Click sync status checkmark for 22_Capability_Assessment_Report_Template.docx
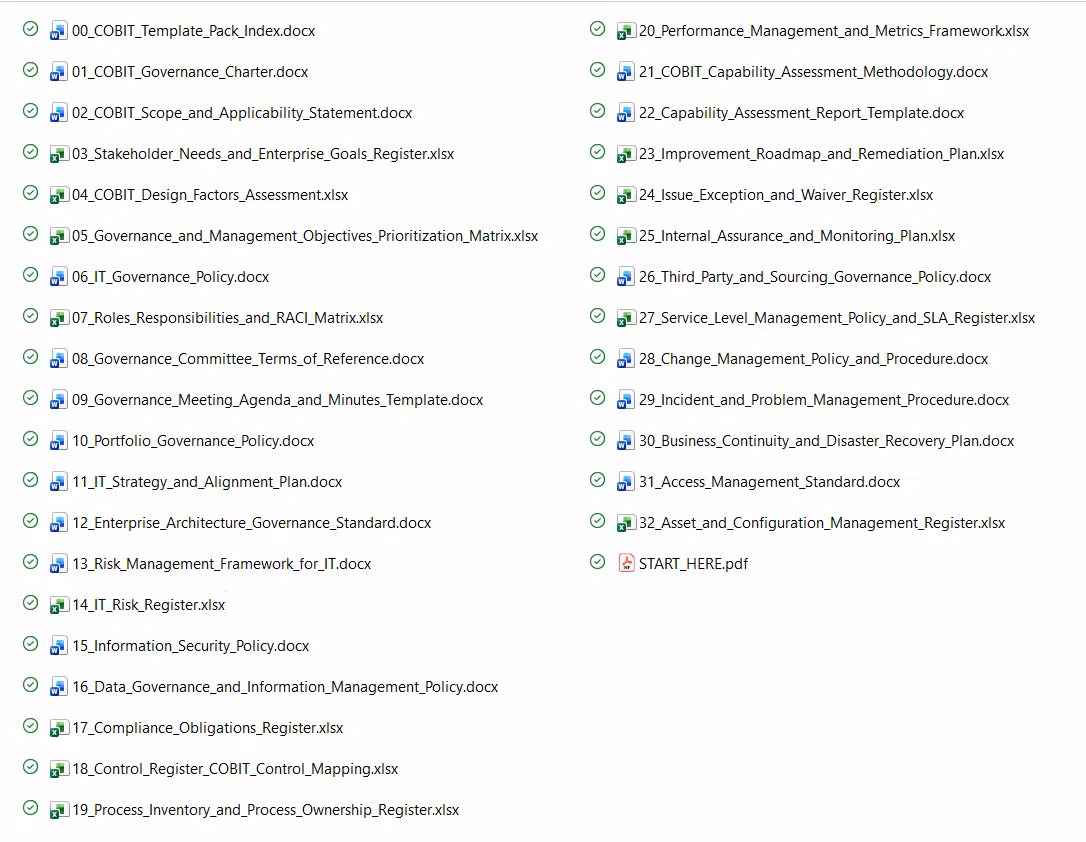This screenshot has width=1086, height=842. [x=598, y=111]
